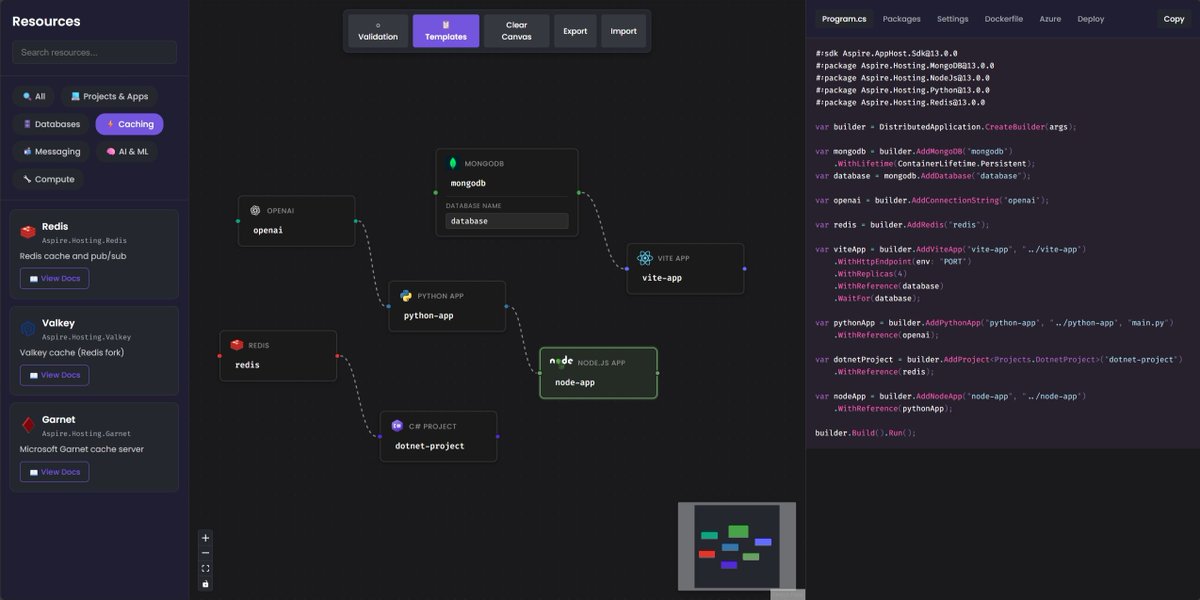The width and height of the screenshot is (1200, 600).
Task: Click the OpenAI logo on openai node
Action: pos(256,210)
